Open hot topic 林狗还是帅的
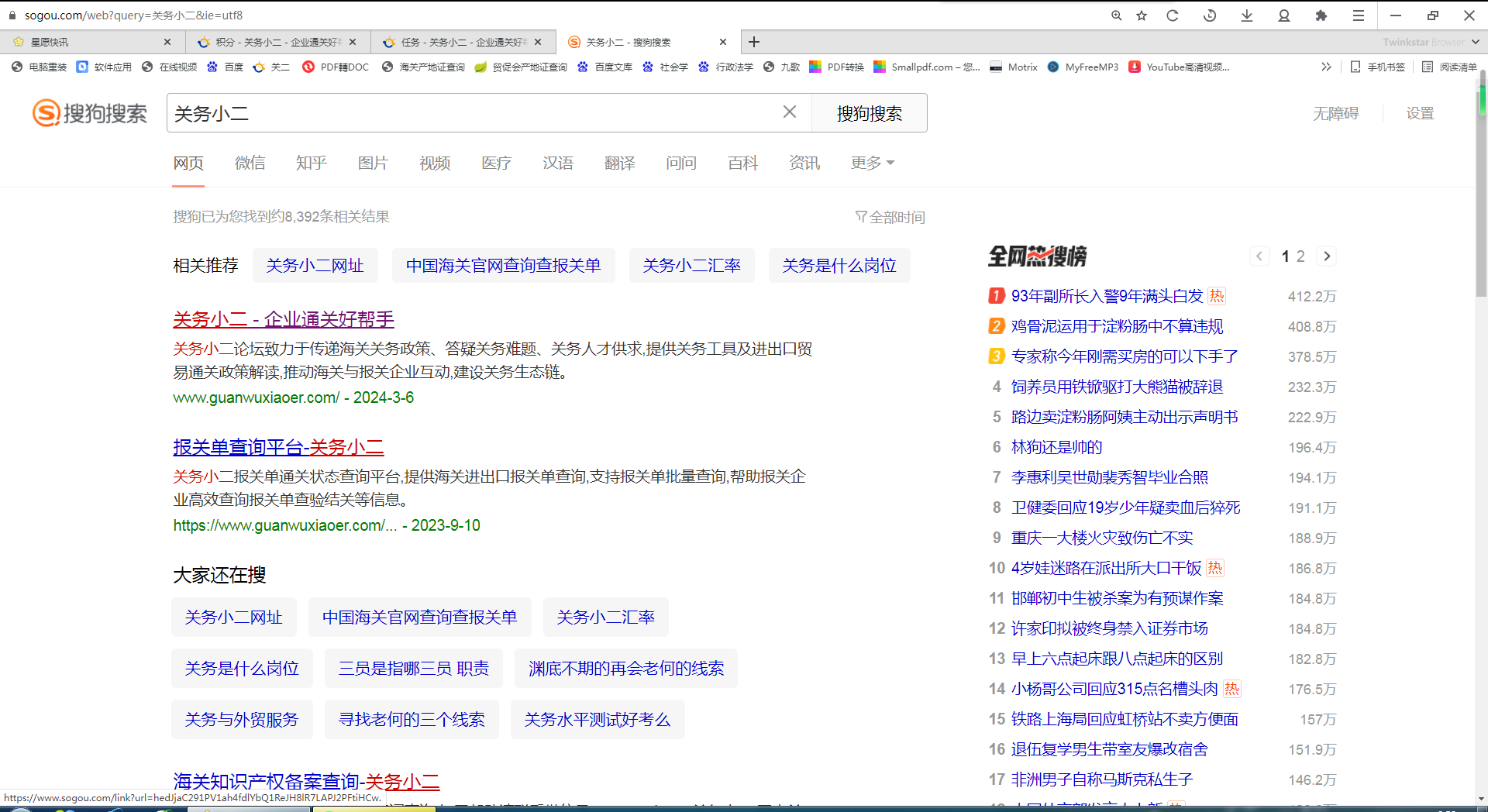The image size is (1488, 812). (1057, 447)
